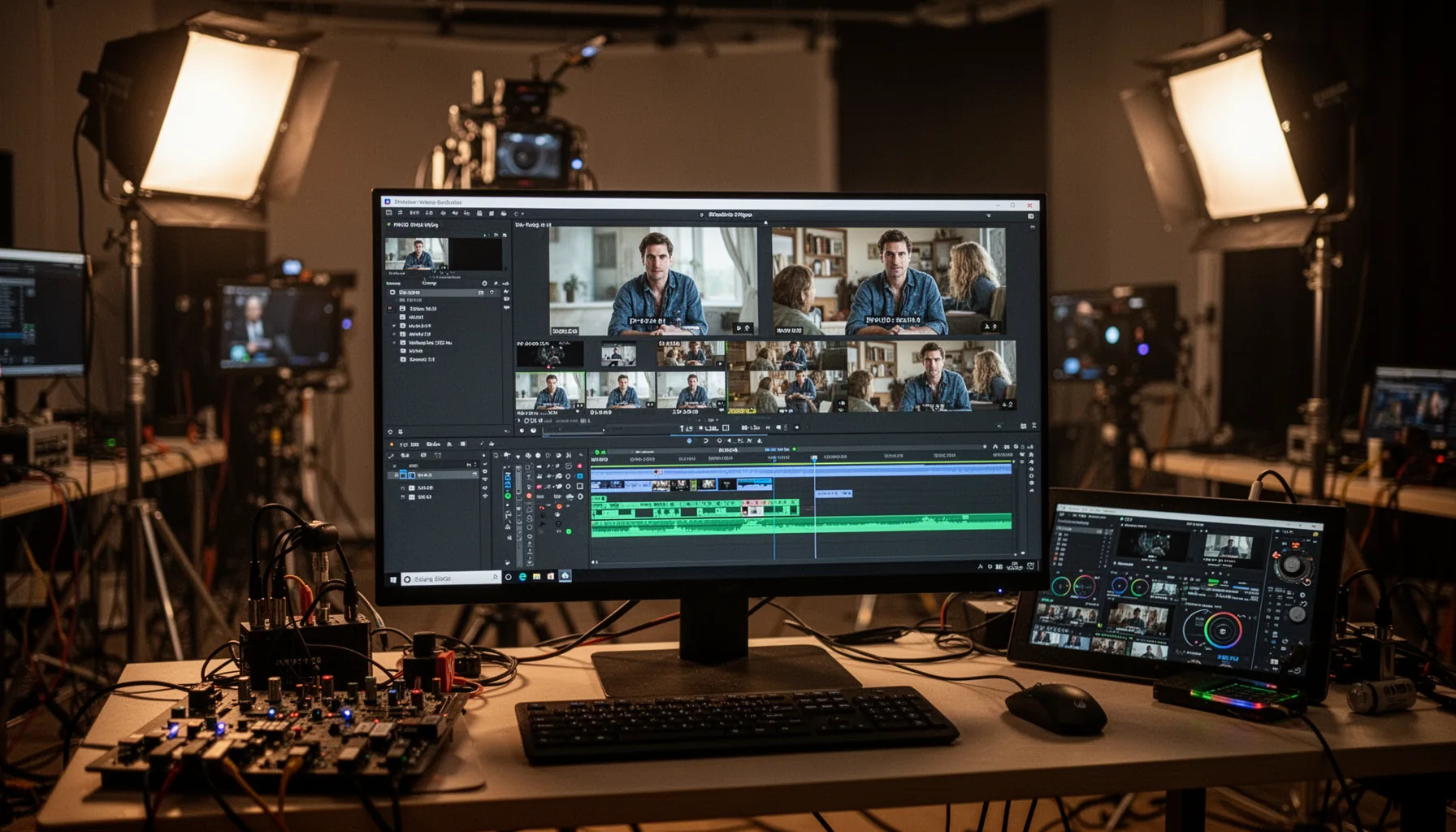Select highlighted track row in timeline track list
The image size is (1456, 832).
[x=435, y=474]
